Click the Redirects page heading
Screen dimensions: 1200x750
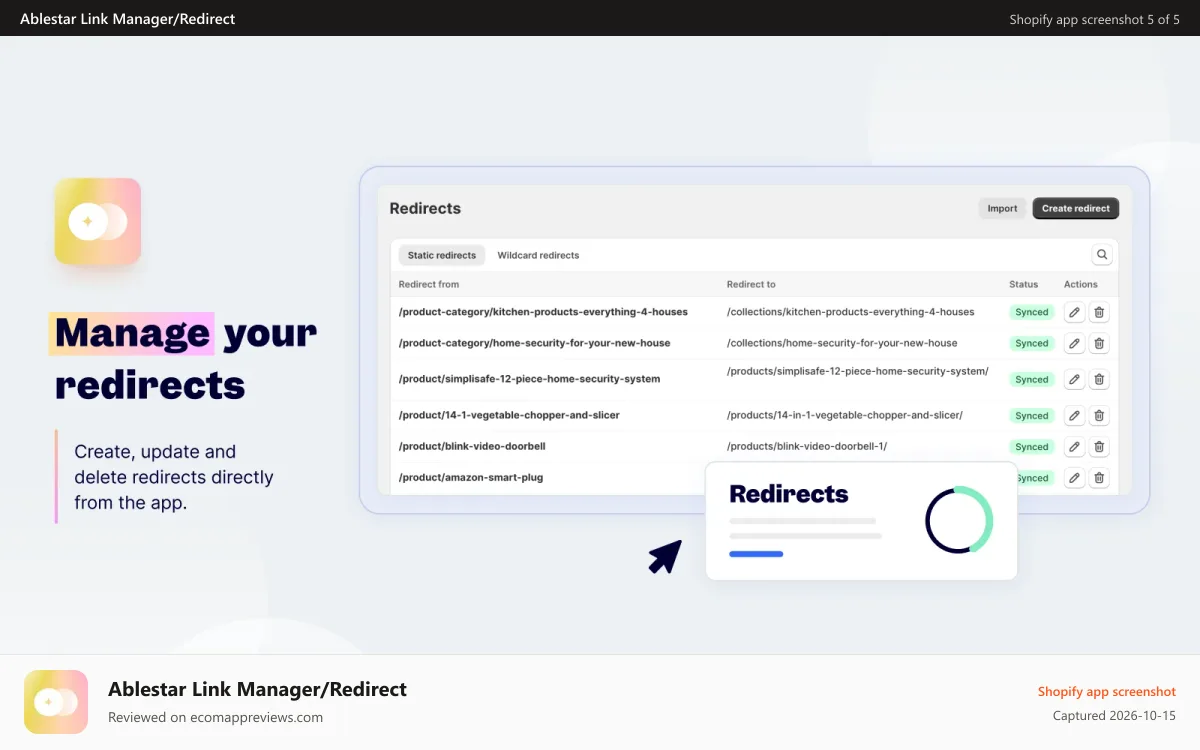coord(425,208)
